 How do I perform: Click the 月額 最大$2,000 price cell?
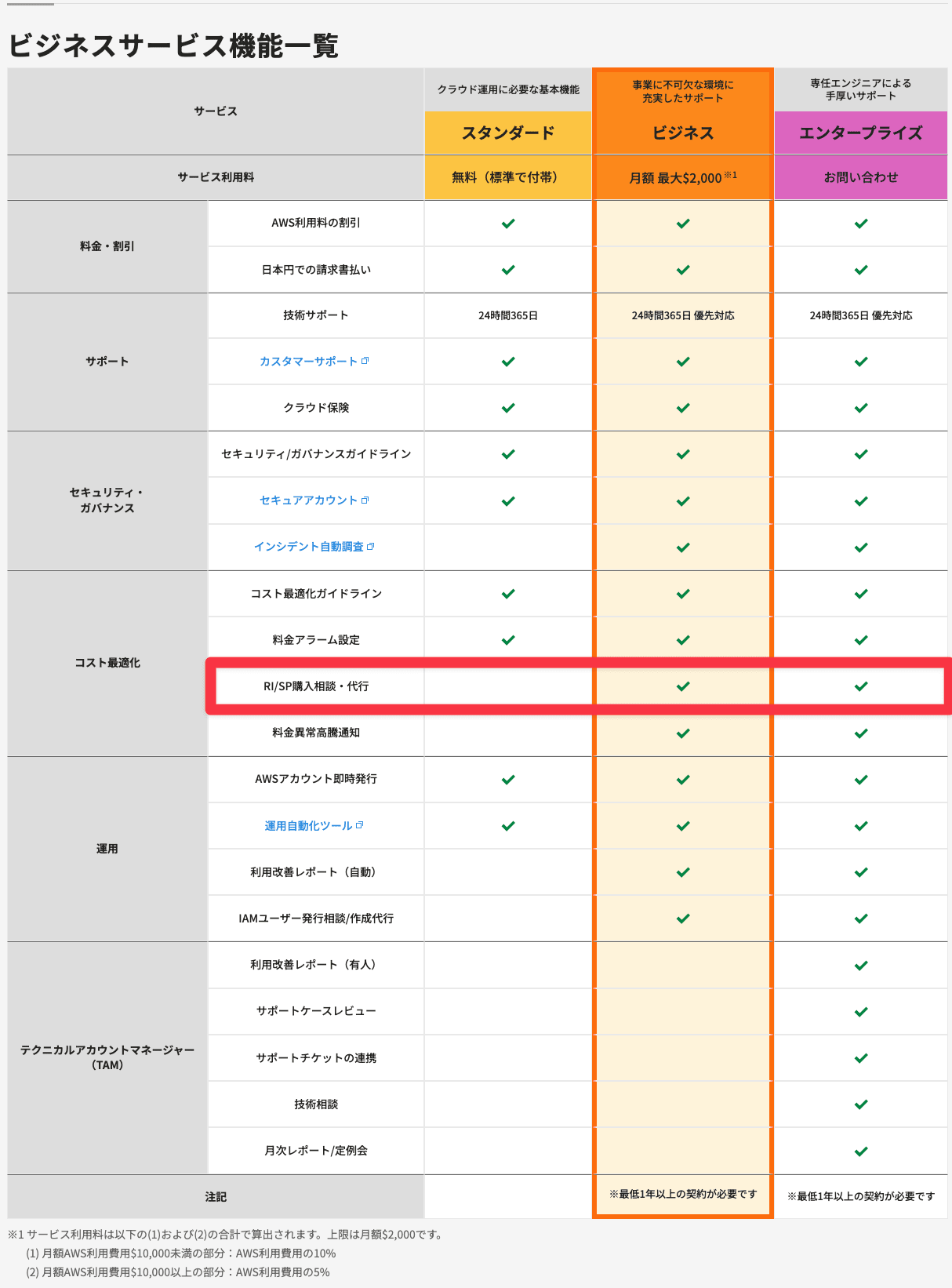coord(683,177)
